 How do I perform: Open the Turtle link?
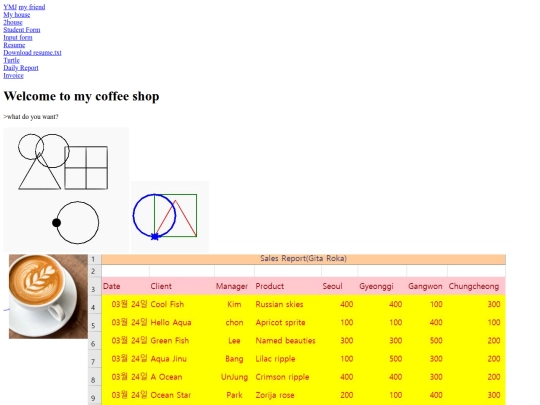point(11,60)
